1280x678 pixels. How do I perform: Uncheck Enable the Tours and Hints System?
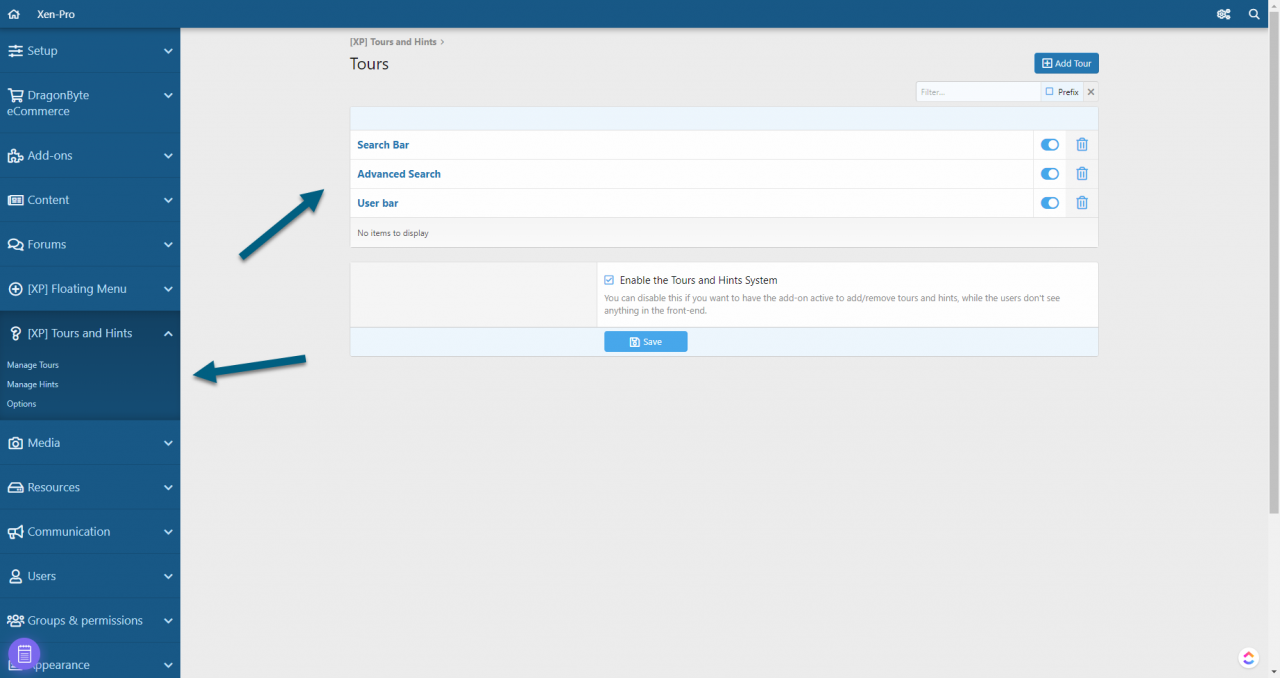click(x=609, y=281)
